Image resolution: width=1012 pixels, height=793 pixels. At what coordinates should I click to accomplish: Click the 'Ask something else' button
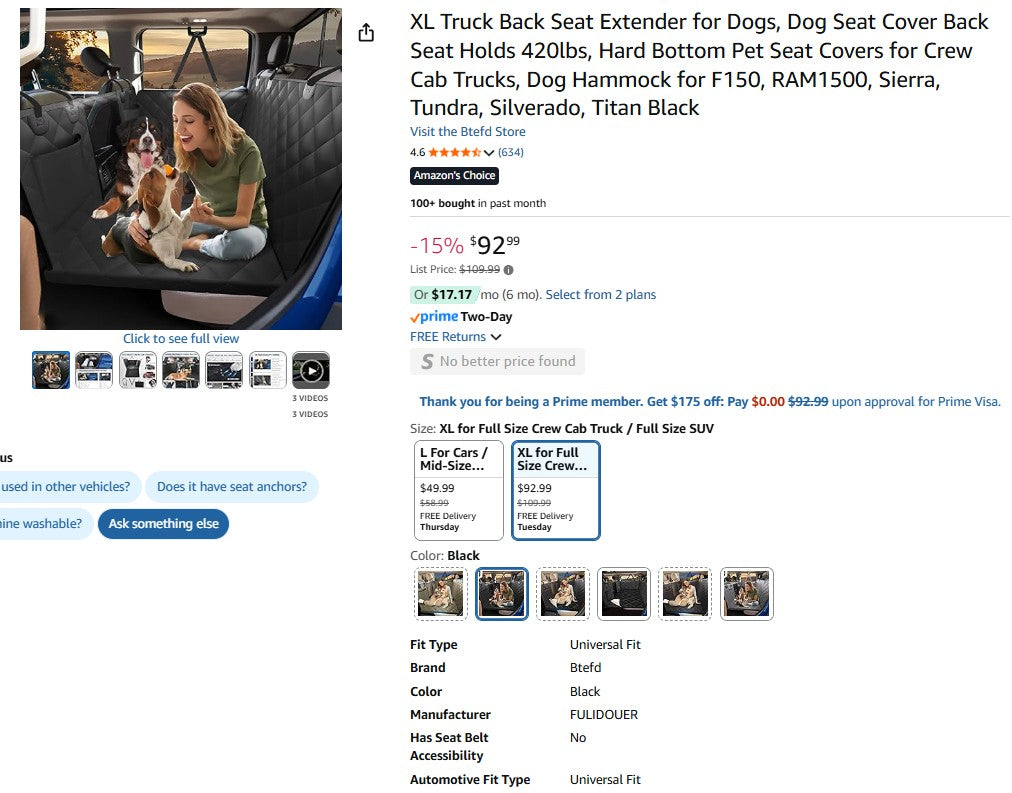[163, 523]
